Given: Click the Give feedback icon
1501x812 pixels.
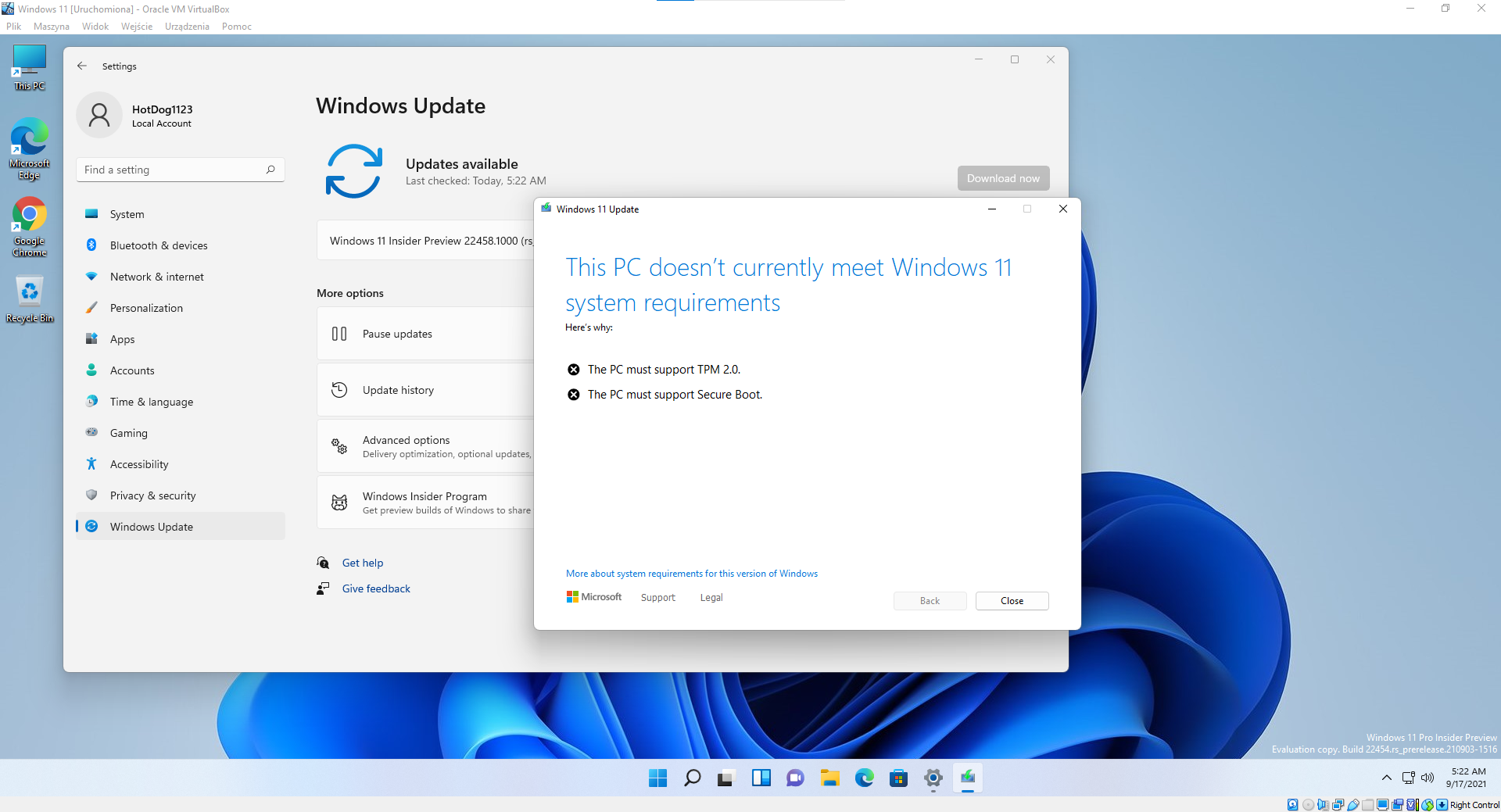Looking at the screenshot, I should tap(323, 588).
